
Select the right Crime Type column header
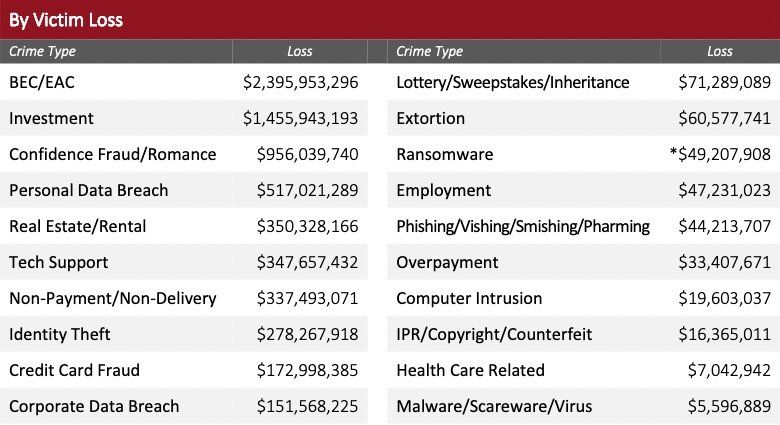(429, 51)
